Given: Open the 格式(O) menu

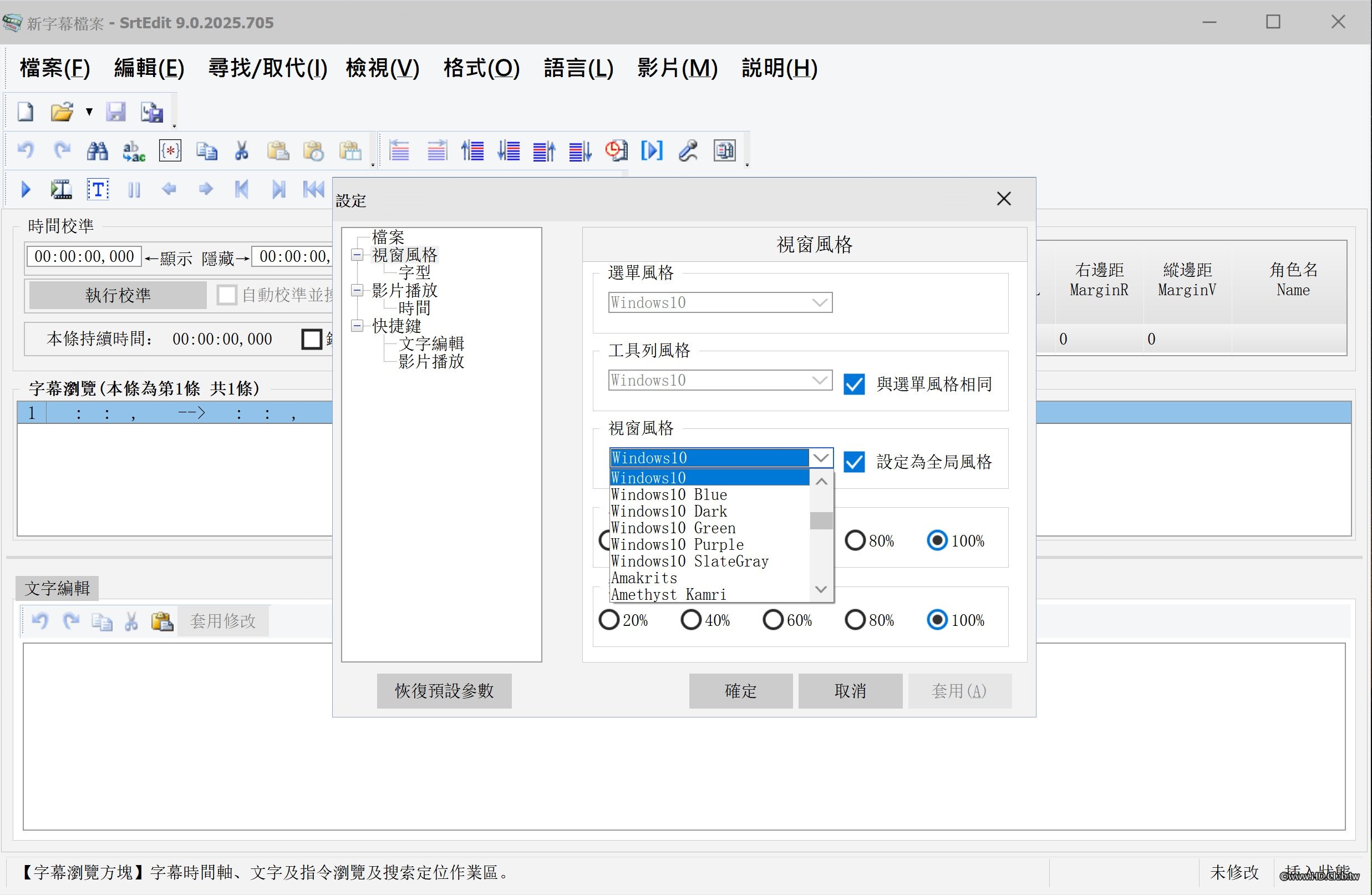Looking at the screenshot, I should [x=481, y=68].
